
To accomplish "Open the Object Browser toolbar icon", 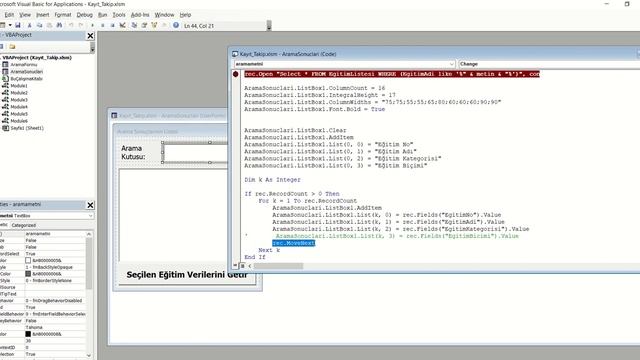I will tap(154, 25).
